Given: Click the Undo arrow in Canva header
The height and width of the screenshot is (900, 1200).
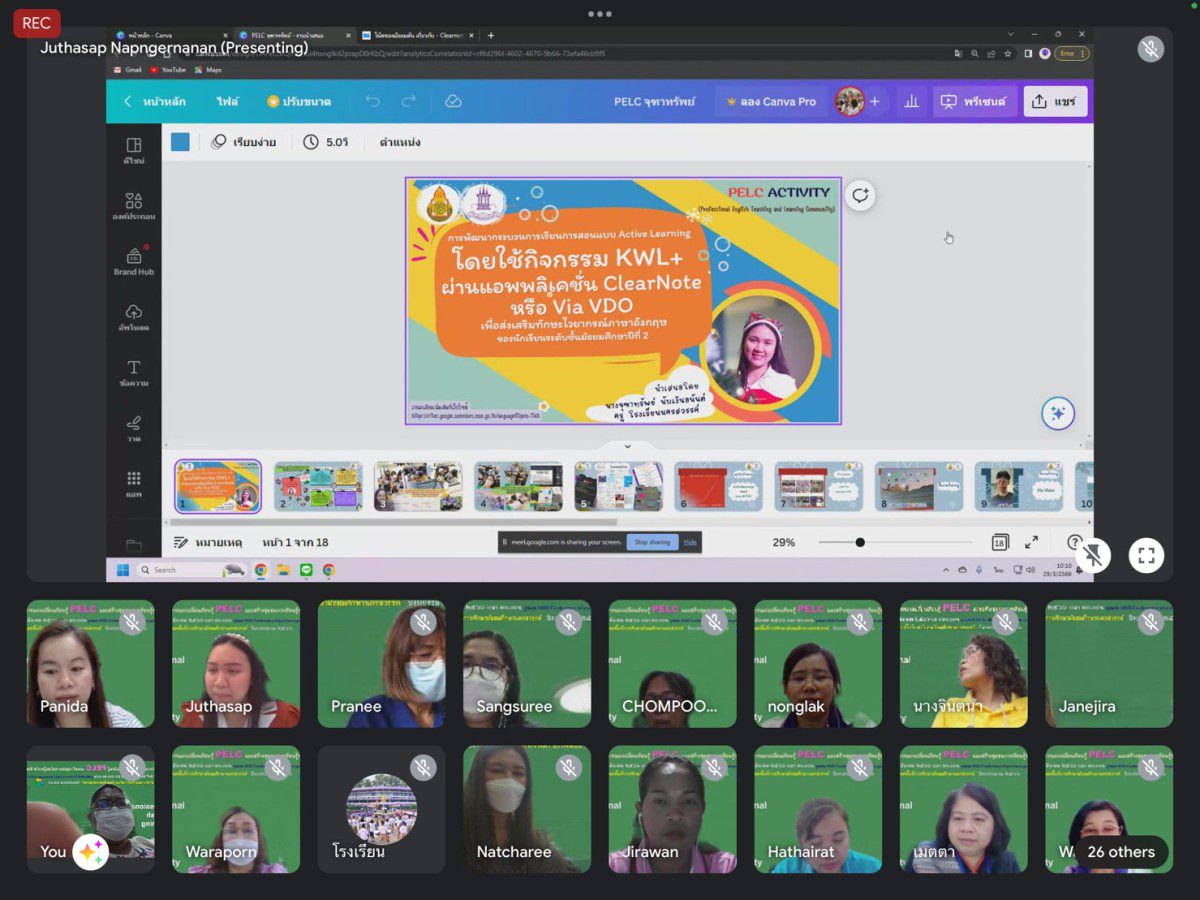Looking at the screenshot, I should click(373, 101).
